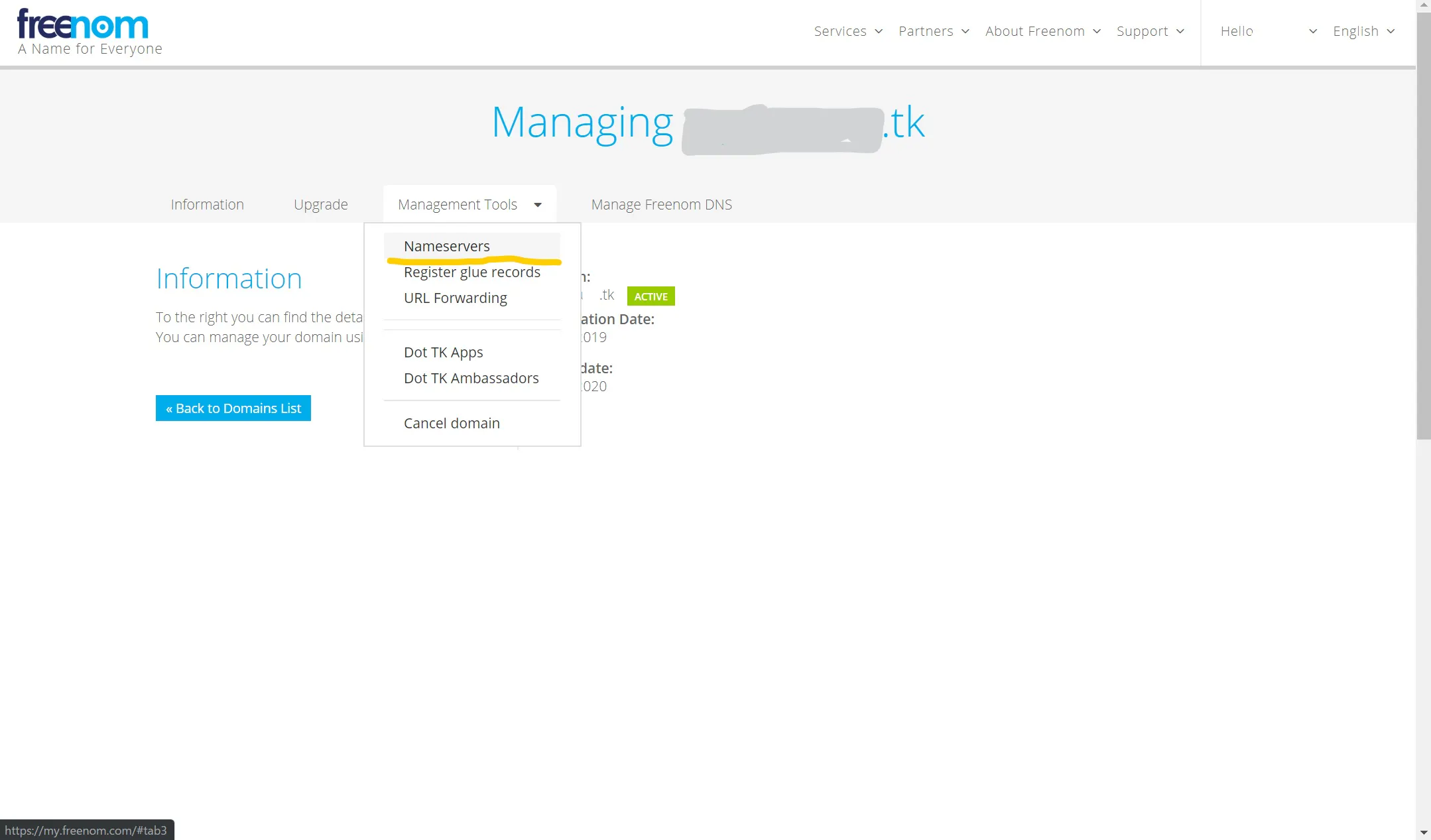Change language via English dropdown
1431x840 pixels.
coord(1363,31)
